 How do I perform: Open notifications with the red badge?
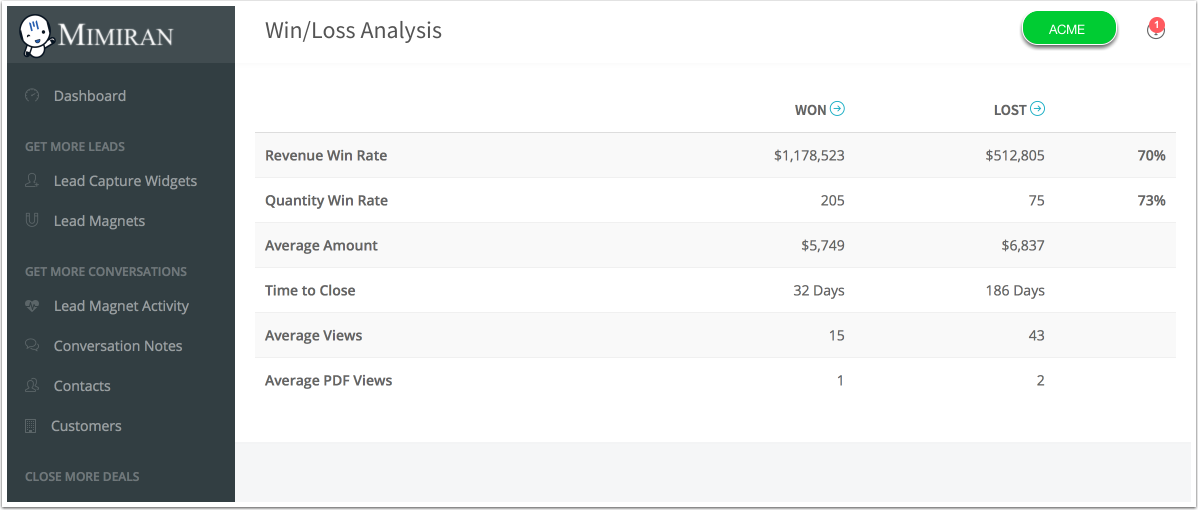click(1156, 30)
